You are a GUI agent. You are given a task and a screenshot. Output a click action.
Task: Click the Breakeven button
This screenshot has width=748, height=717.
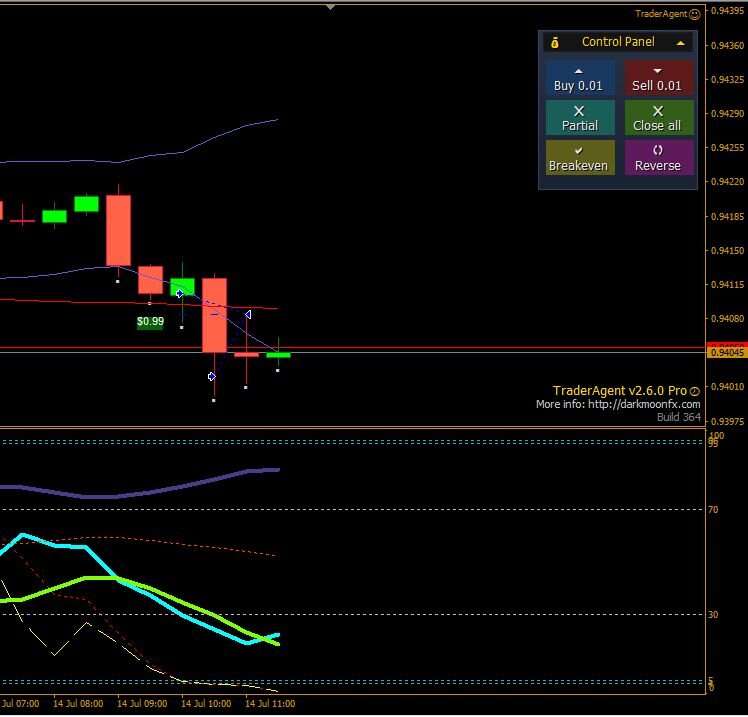click(x=580, y=158)
